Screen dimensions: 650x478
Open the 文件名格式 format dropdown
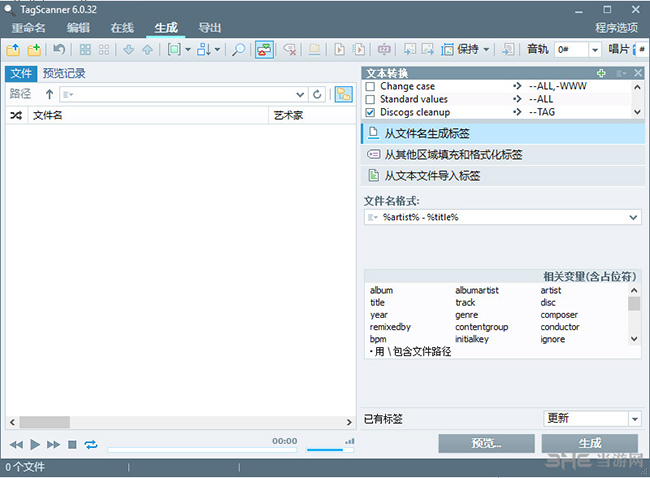[x=633, y=217]
